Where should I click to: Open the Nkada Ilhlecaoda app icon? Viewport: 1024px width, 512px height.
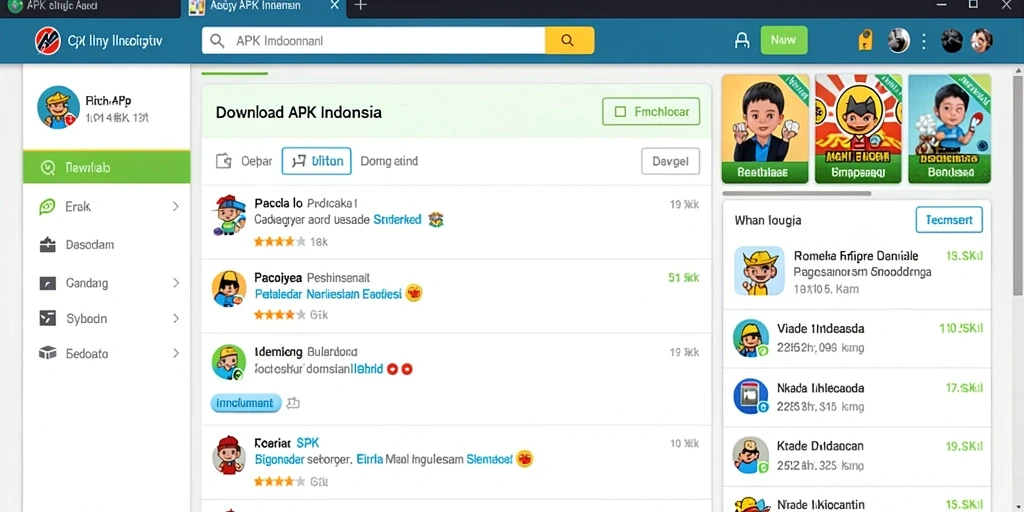(x=750, y=396)
